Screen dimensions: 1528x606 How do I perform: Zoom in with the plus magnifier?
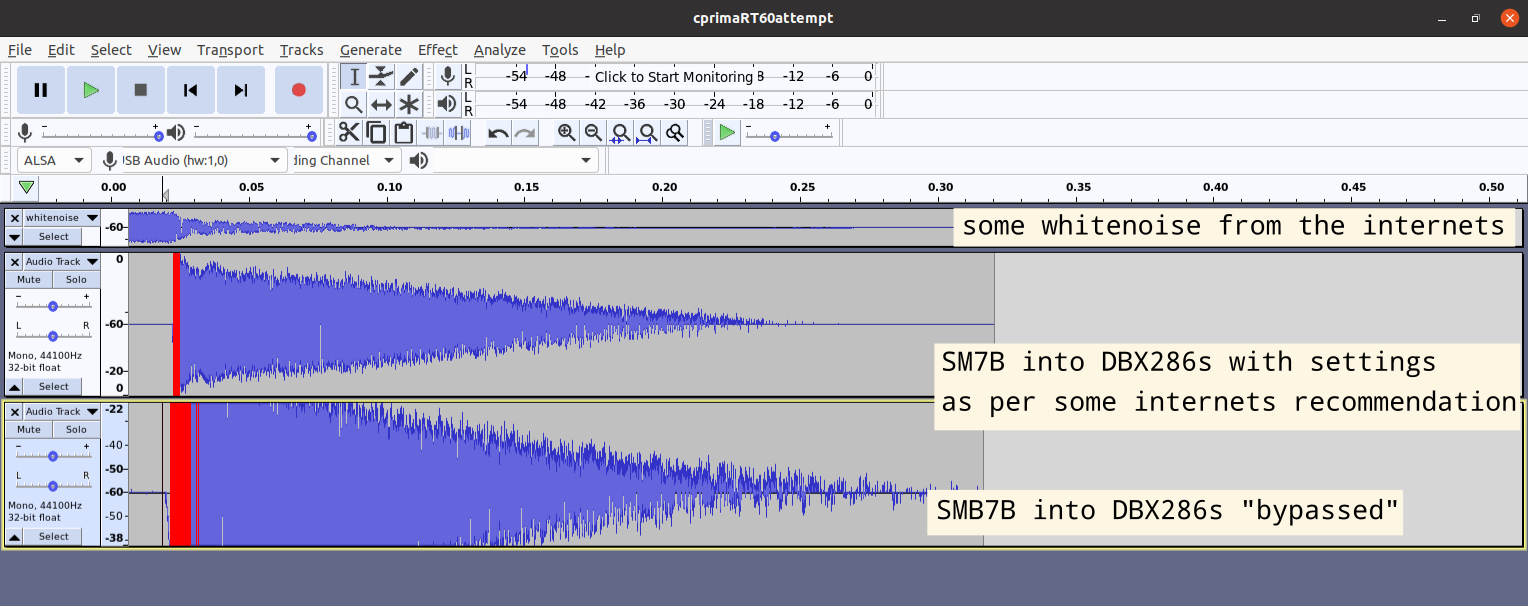(566, 132)
